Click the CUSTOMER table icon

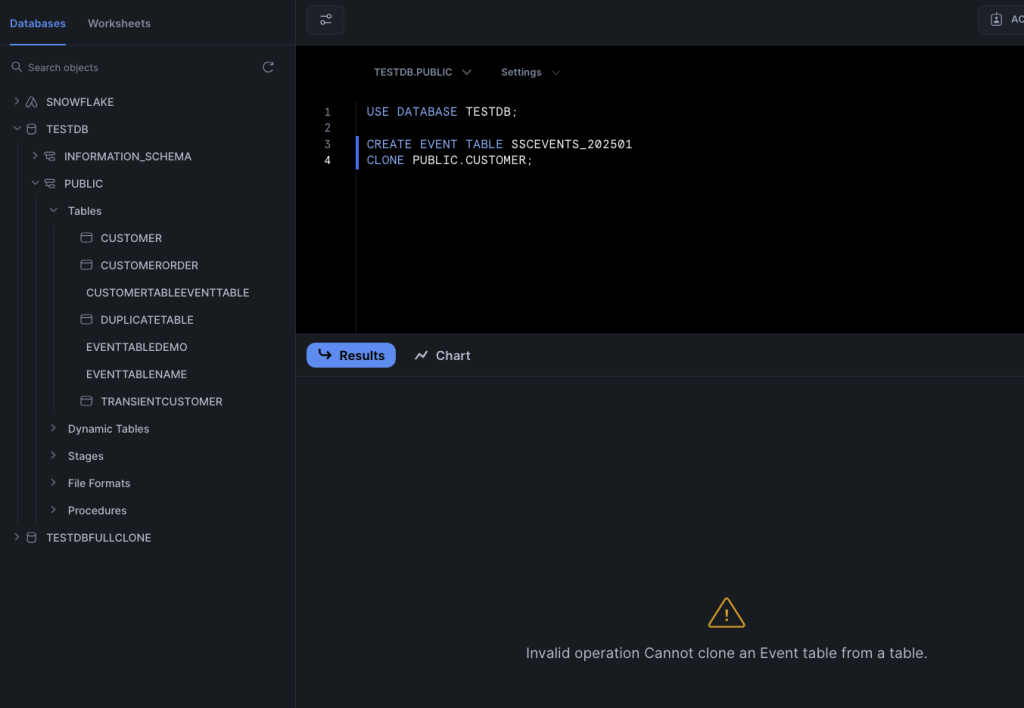pyautogui.click(x=86, y=238)
